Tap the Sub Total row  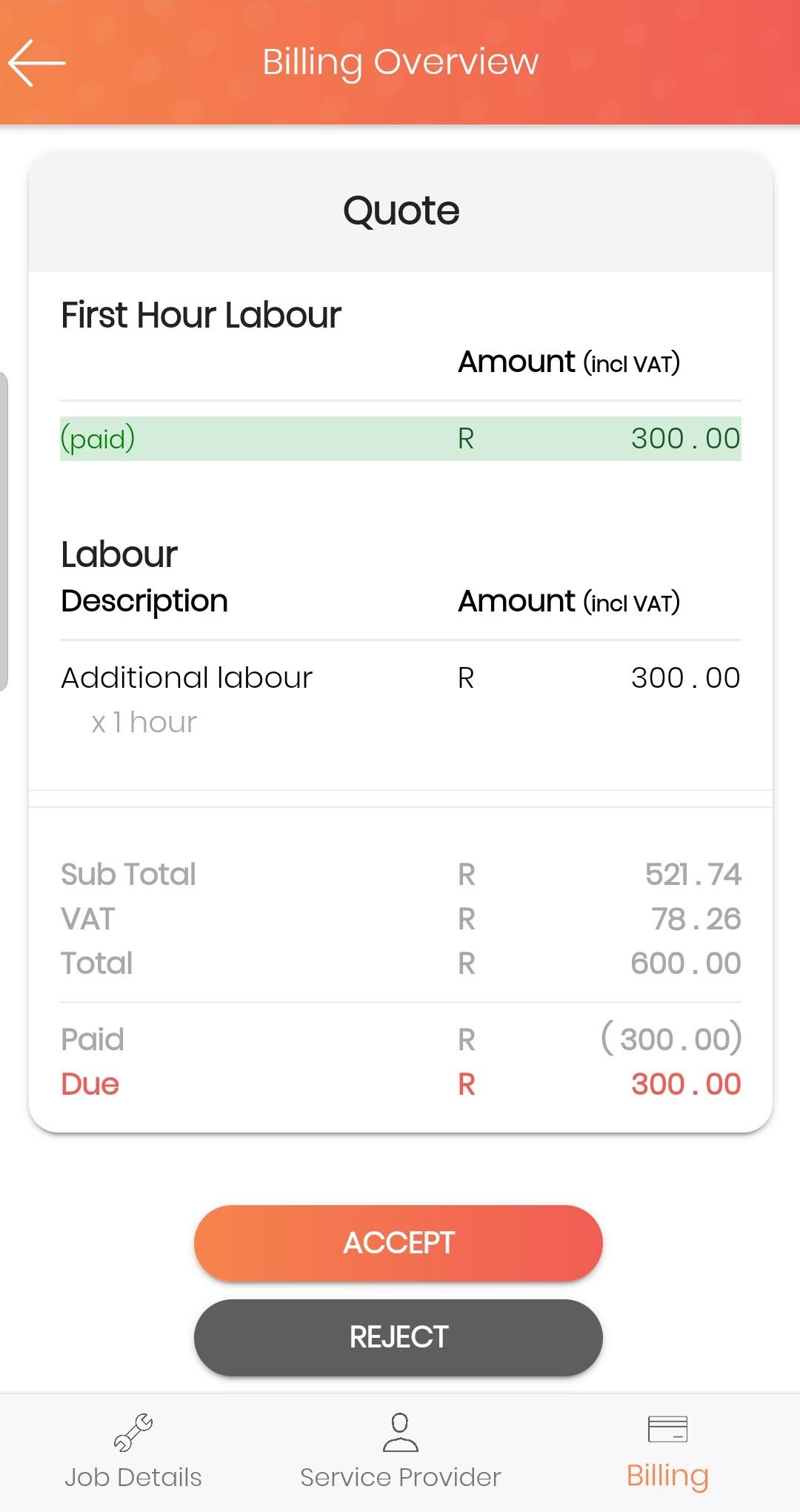pos(401,875)
